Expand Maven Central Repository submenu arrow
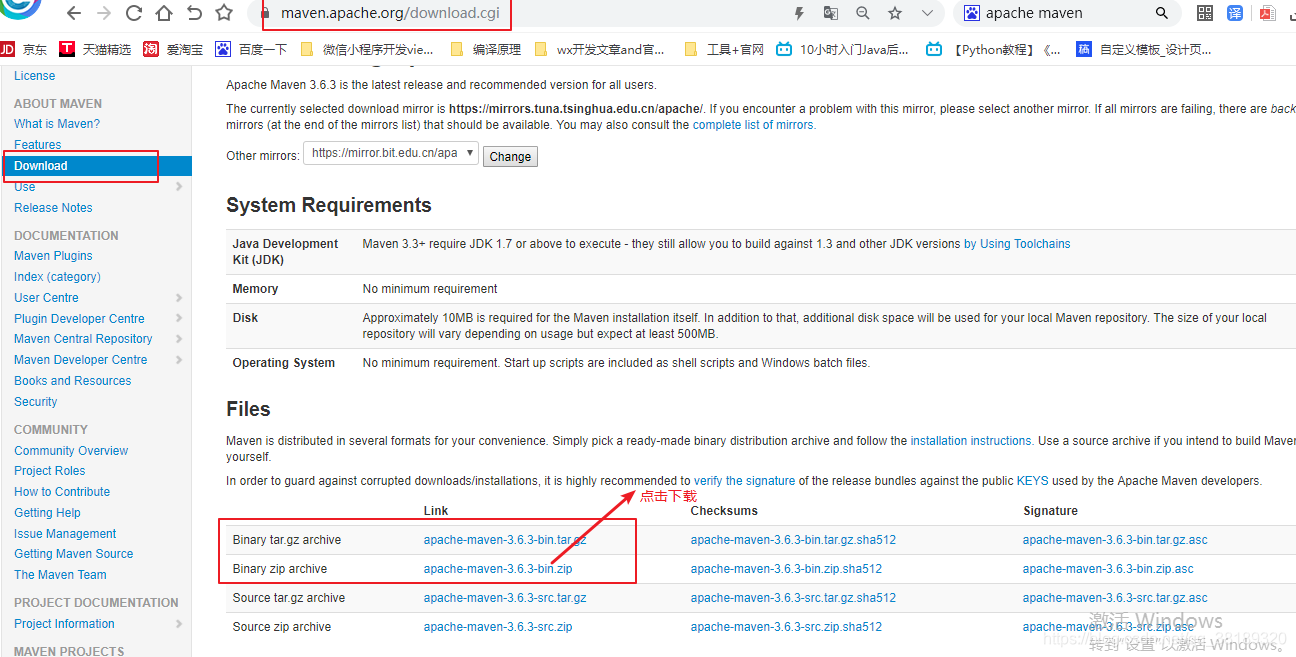Viewport: 1296px width, 657px height. [179, 339]
